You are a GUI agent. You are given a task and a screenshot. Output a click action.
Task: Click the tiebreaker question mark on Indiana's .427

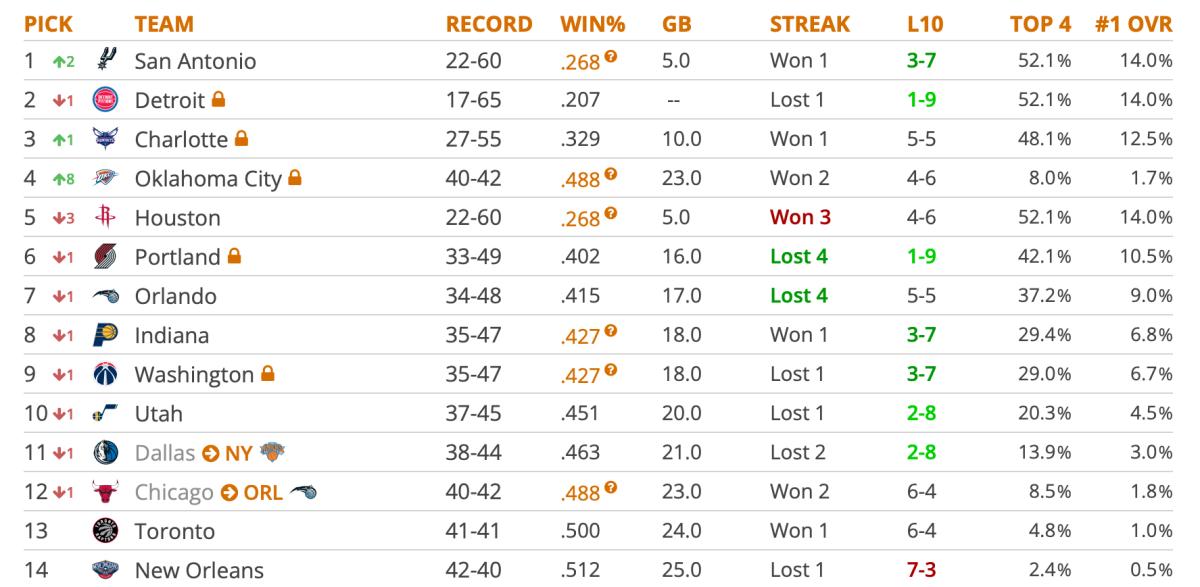point(611,331)
